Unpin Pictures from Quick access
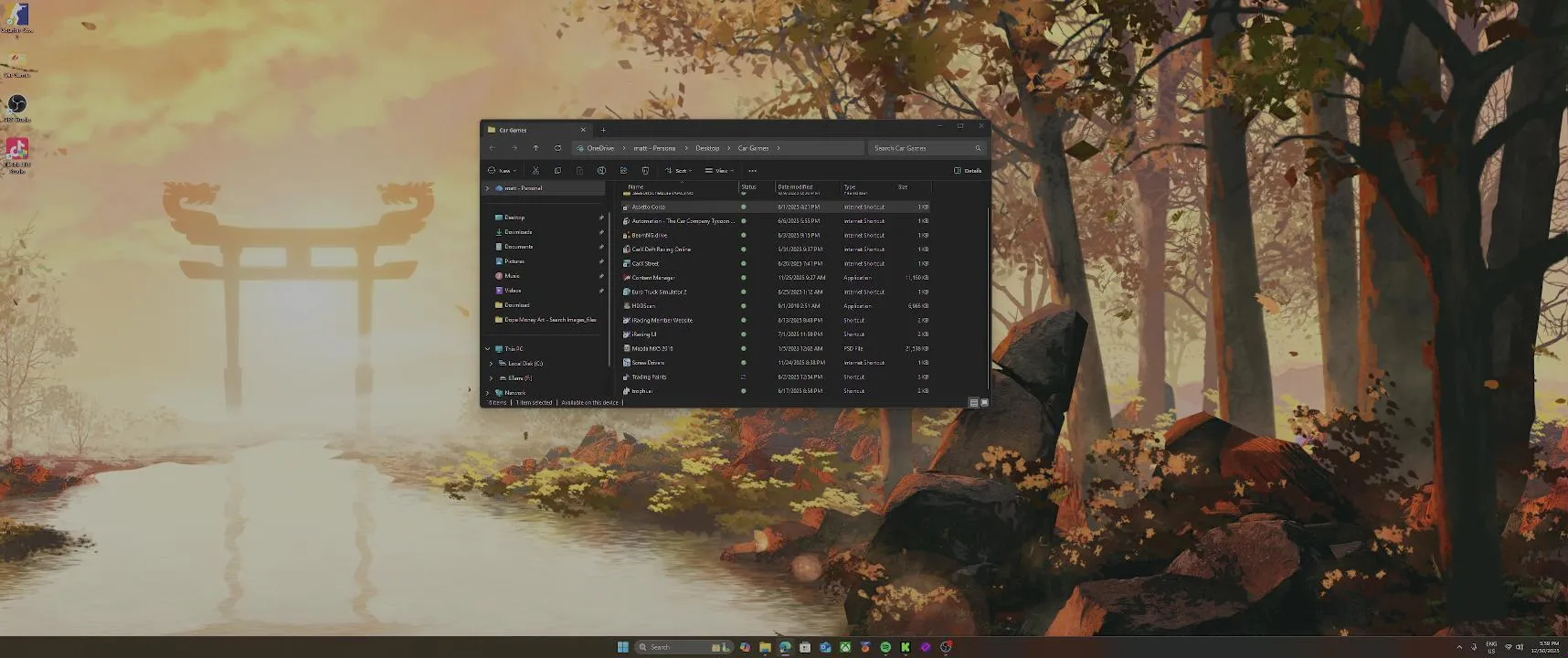This screenshot has height=658, width=1568. pyautogui.click(x=601, y=261)
